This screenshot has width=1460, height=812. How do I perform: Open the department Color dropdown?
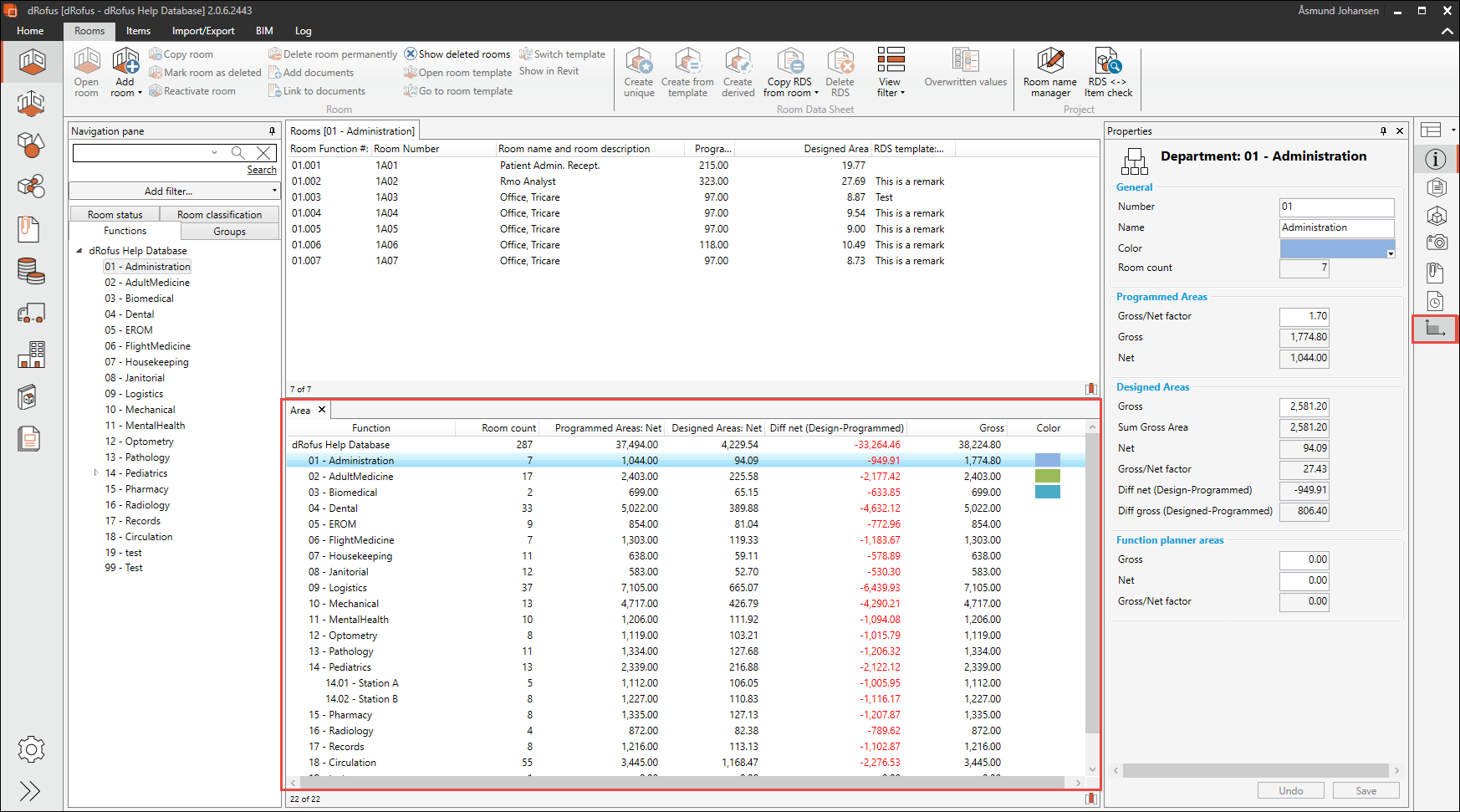(x=1390, y=253)
